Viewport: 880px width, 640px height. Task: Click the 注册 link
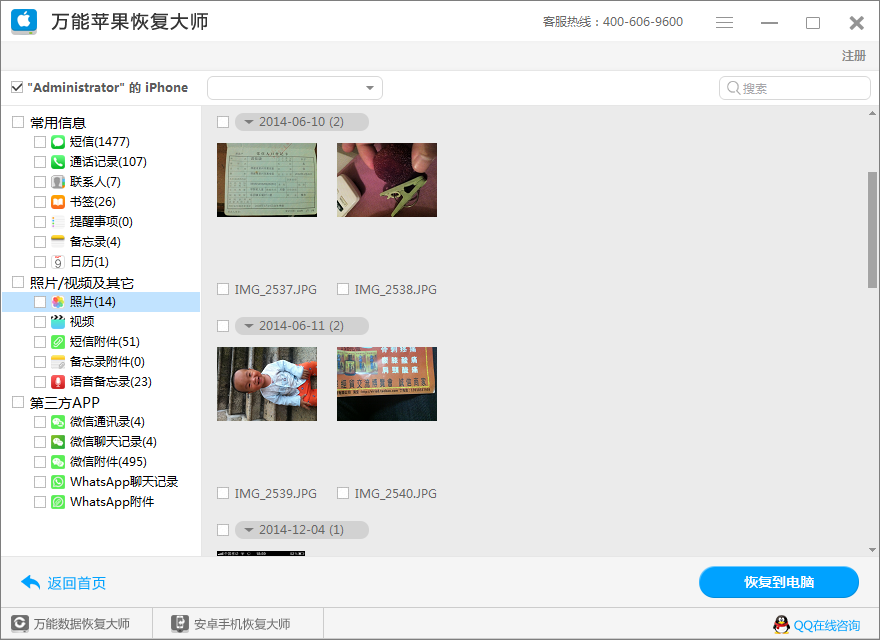(x=853, y=56)
